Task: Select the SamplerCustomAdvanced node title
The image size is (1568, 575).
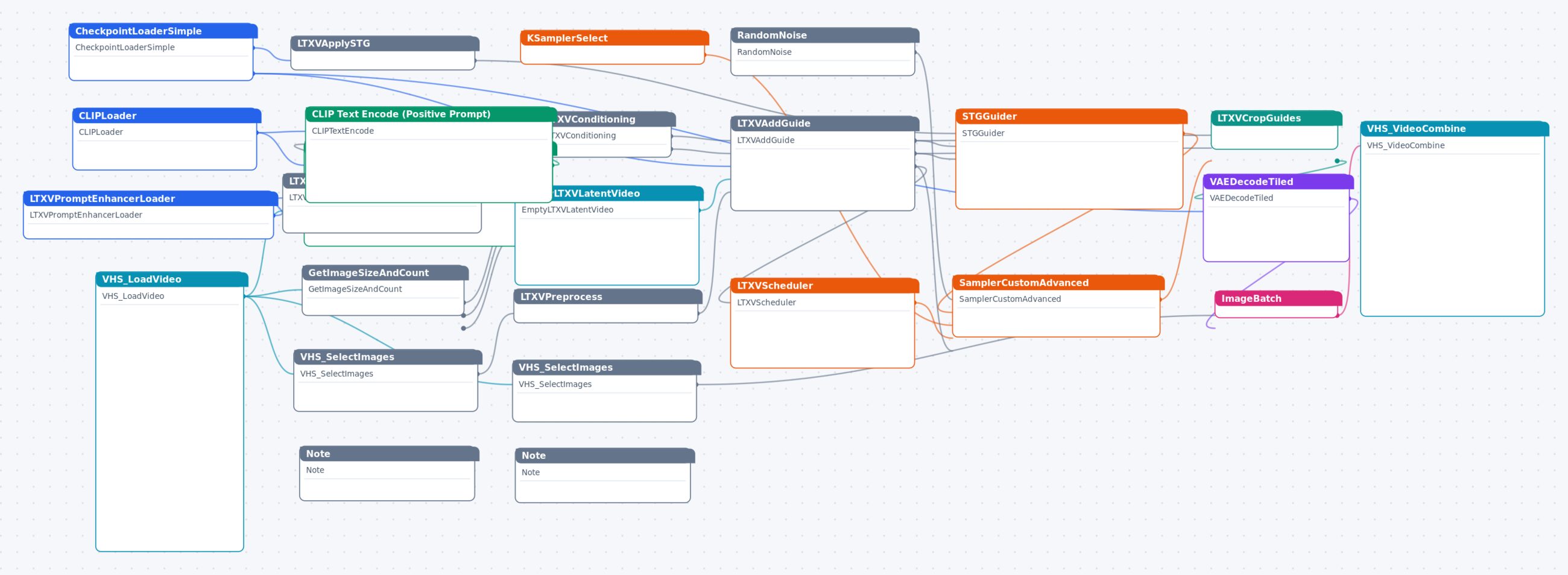Action: (1023, 282)
